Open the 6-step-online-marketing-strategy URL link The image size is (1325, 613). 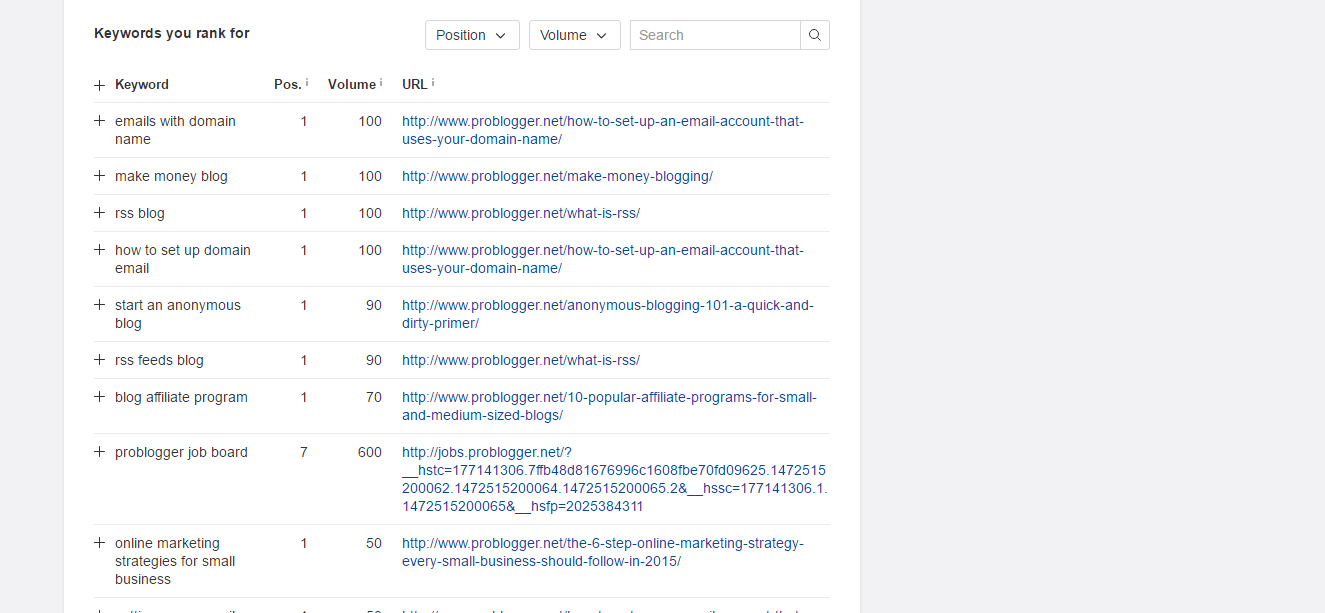(x=603, y=552)
